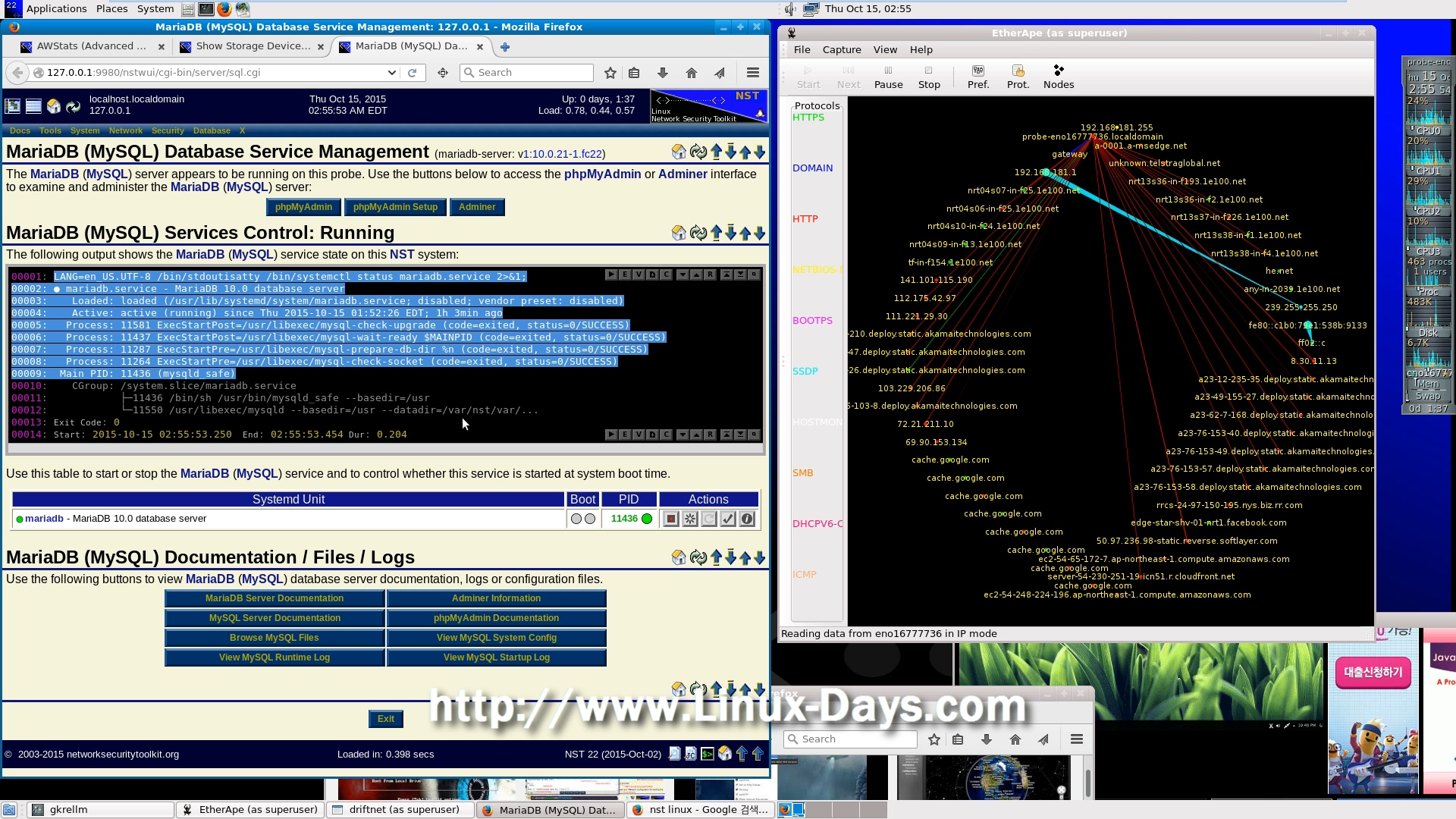Click the mariadb asterisk action icon
The height and width of the screenshot is (819, 1456).
tap(690, 519)
